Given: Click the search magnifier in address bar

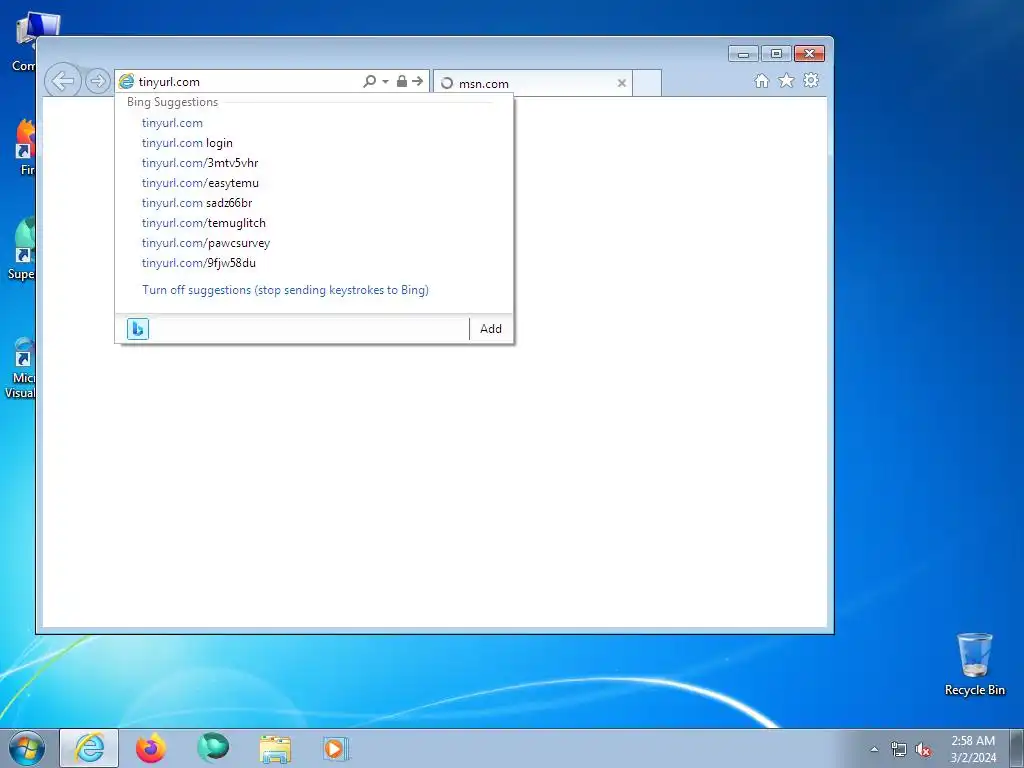Looking at the screenshot, I should click(370, 81).
